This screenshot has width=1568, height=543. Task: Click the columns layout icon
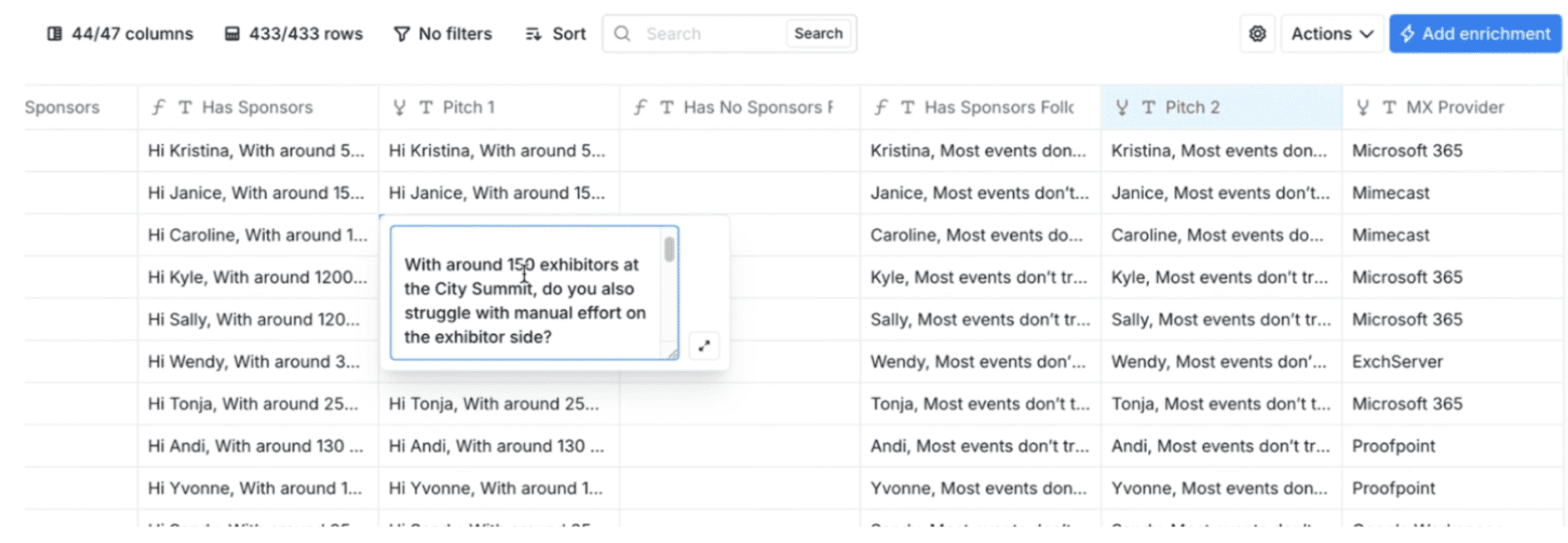coord(55,33)
